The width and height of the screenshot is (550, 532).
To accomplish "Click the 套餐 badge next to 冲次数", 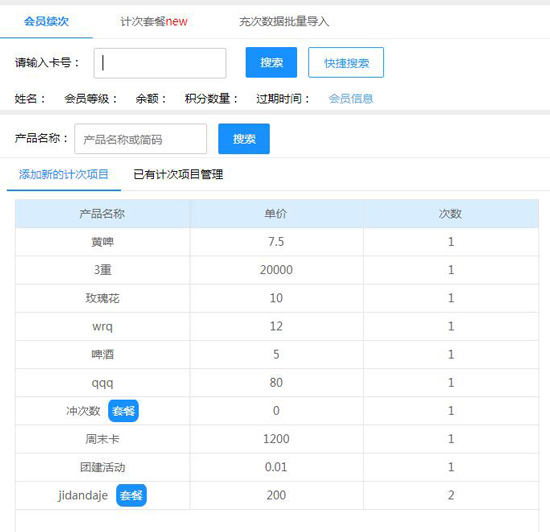I will 123,411.
